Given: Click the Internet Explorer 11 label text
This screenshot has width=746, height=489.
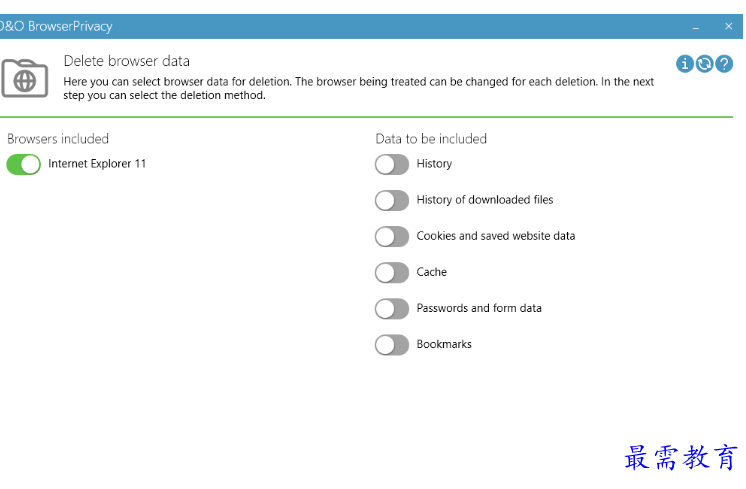Looking at the screenshot, I should pos(97,164).
